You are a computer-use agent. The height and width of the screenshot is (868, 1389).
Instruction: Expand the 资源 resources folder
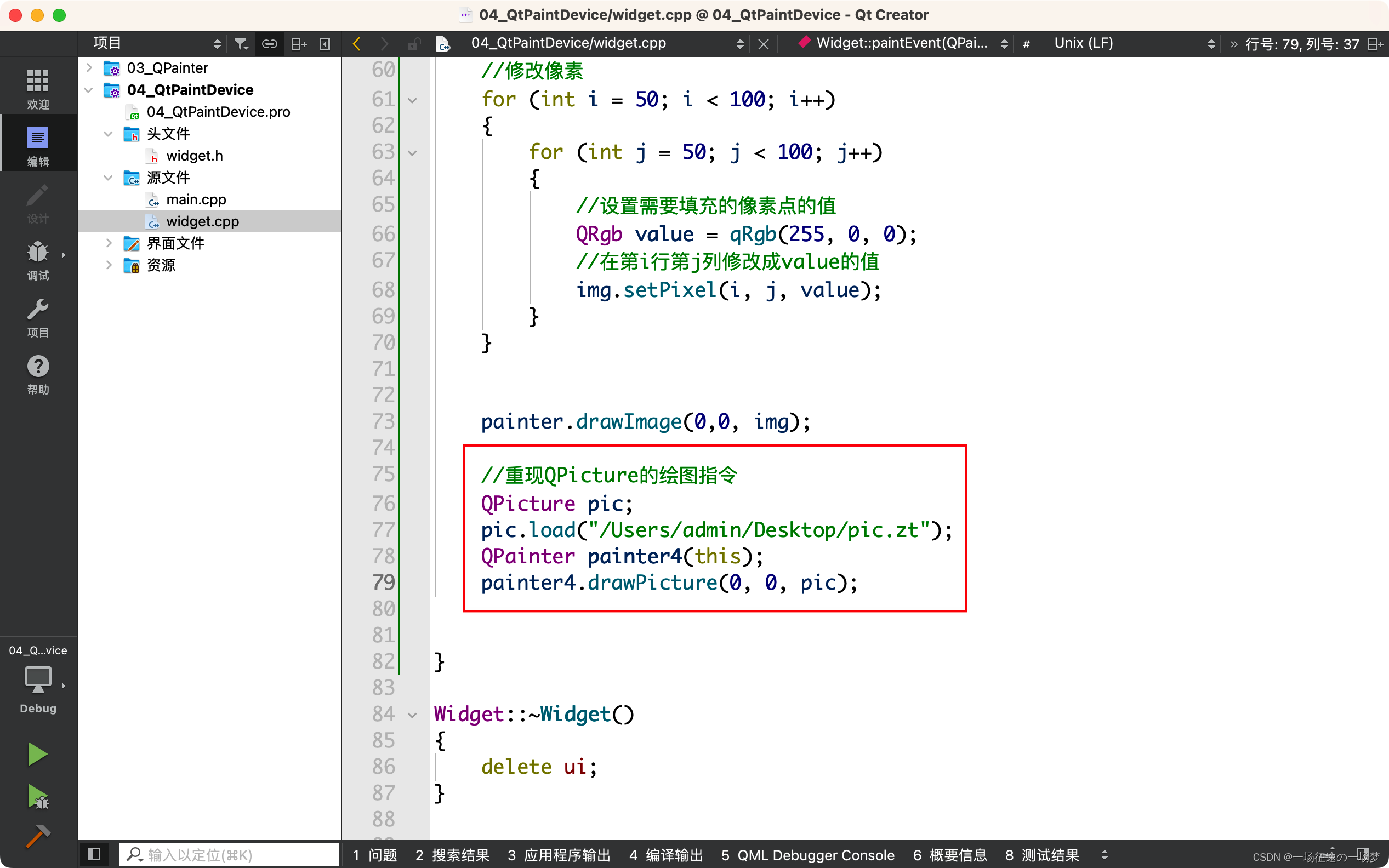(108, 265)
